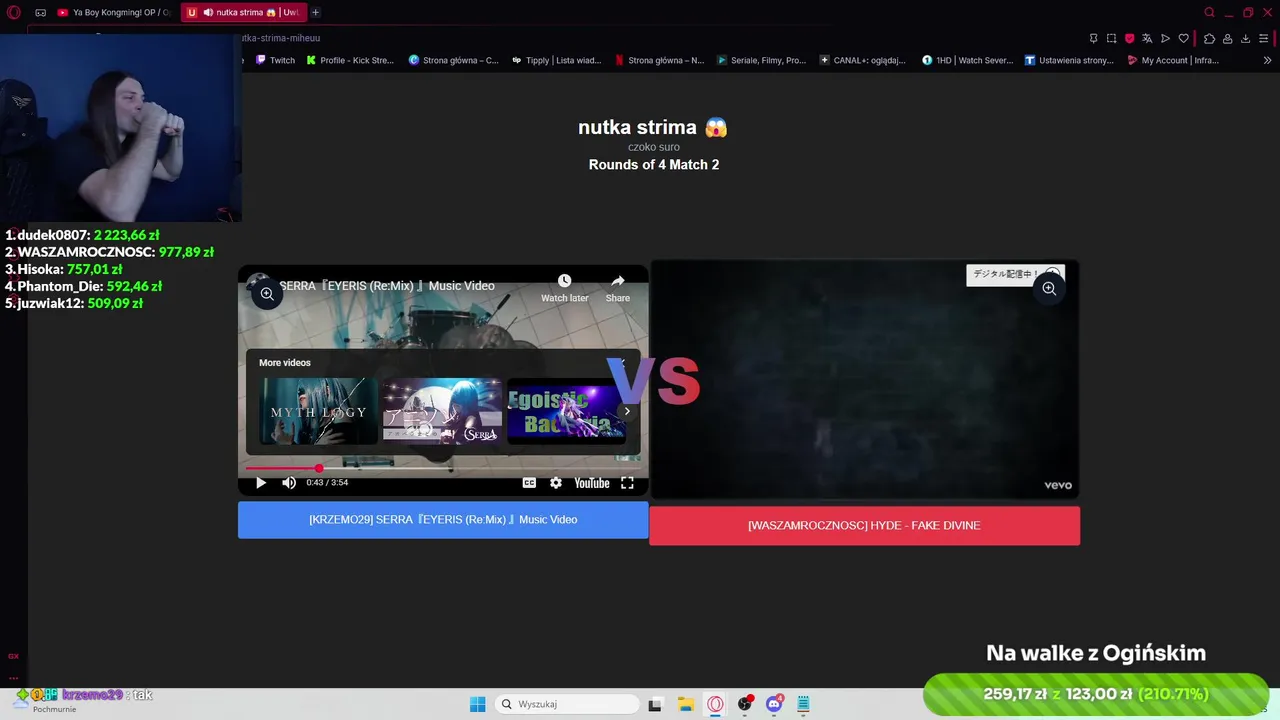Open the Seriale, Filmy, Pro... bookmark
1280x720 pixels.
click(x=761, y=60)
